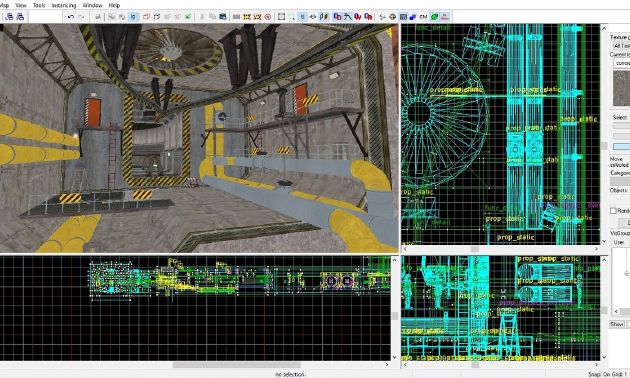630x378 pixels.
Task: Click the Show button in VisGroups
Action: (x=617, y=324)
